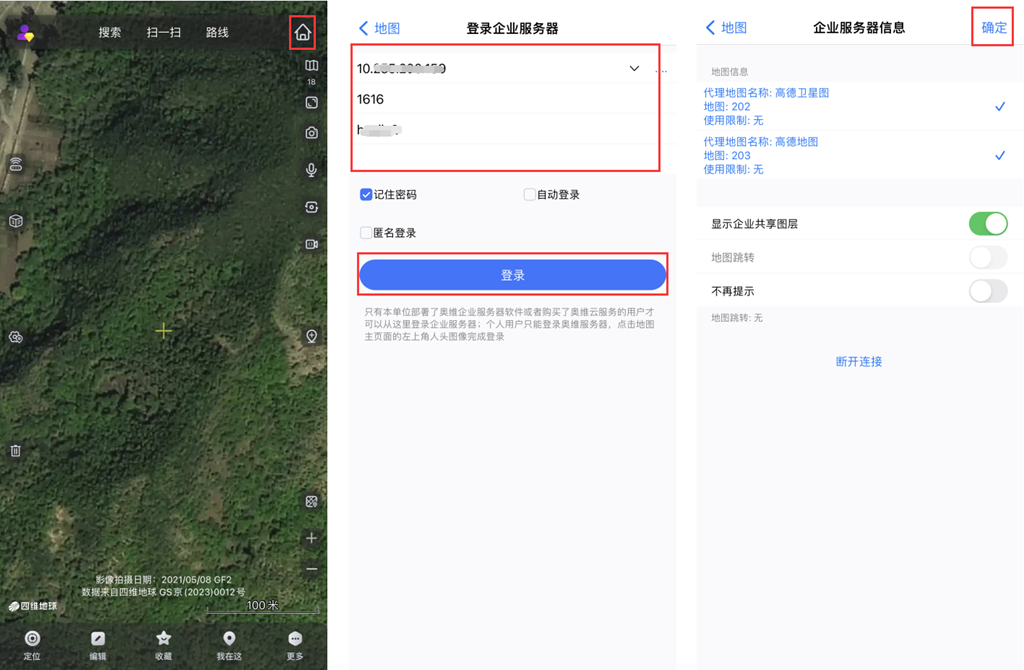Tap the camera icon on map sidebar
1024x670 pixels.
tap(311, 133)
